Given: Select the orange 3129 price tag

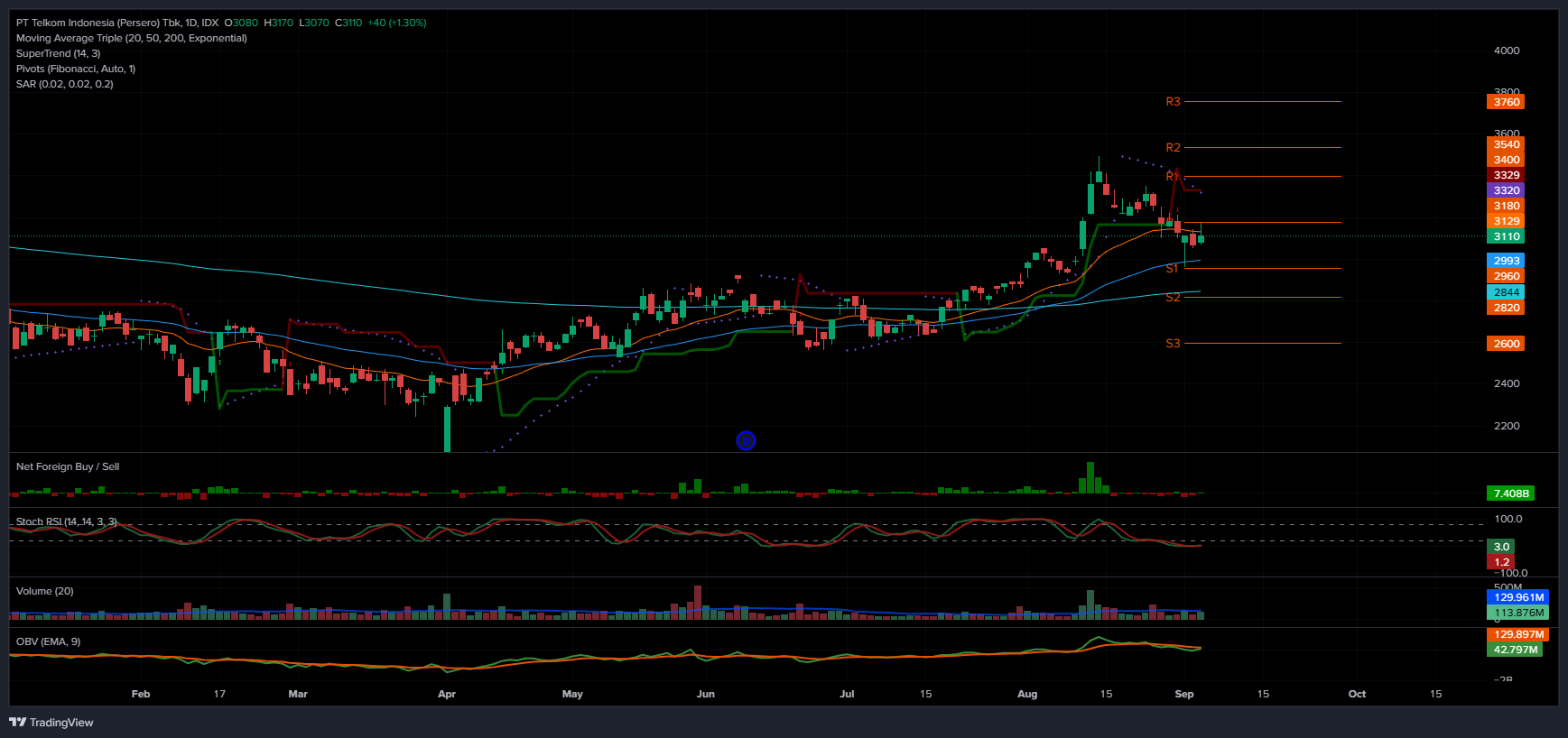Looking at the screenshot, I should tap(1506, 221).
